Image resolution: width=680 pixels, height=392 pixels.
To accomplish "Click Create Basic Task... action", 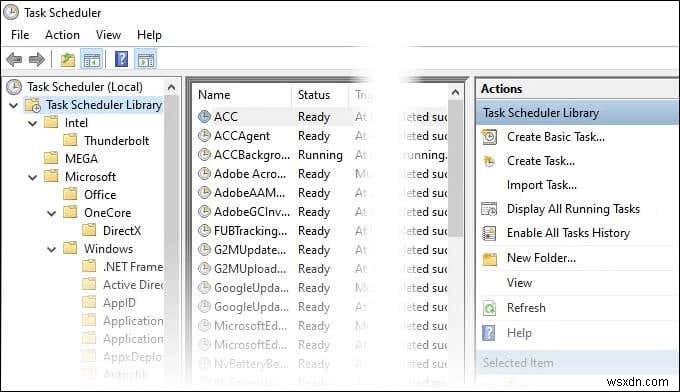I will pos(556,137).
